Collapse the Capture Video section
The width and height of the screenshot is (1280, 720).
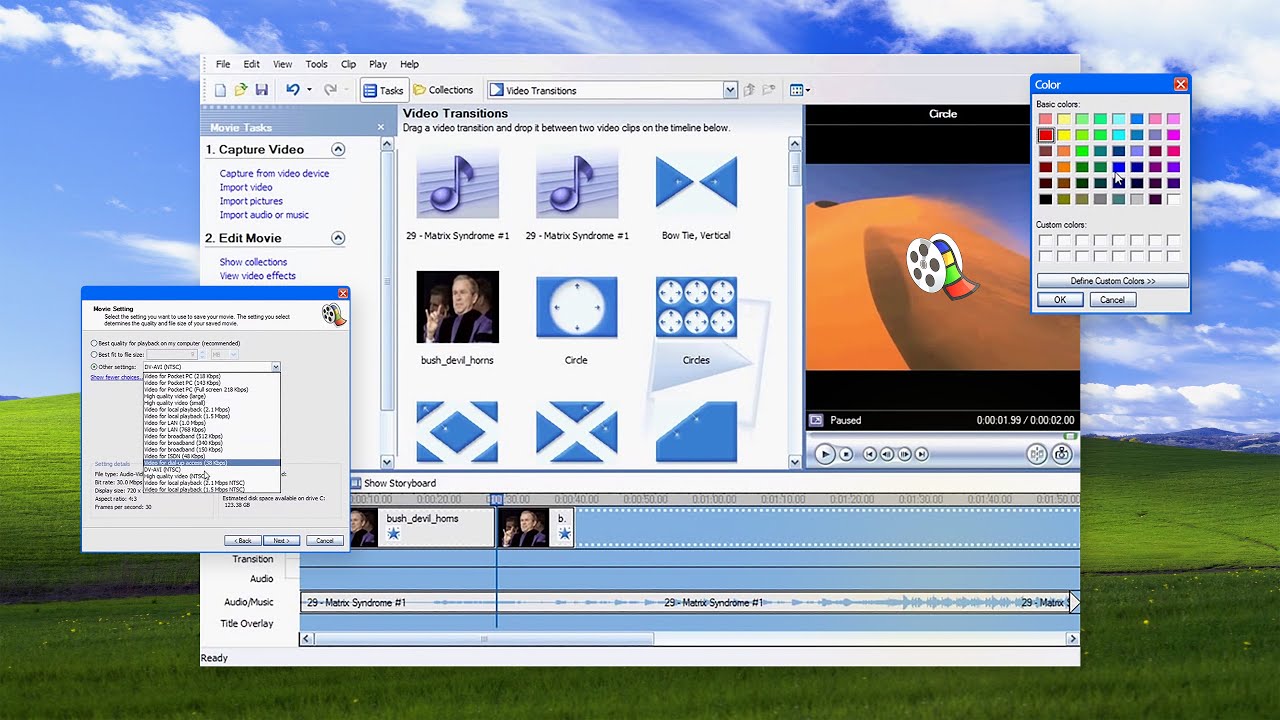tap(338, 149)
